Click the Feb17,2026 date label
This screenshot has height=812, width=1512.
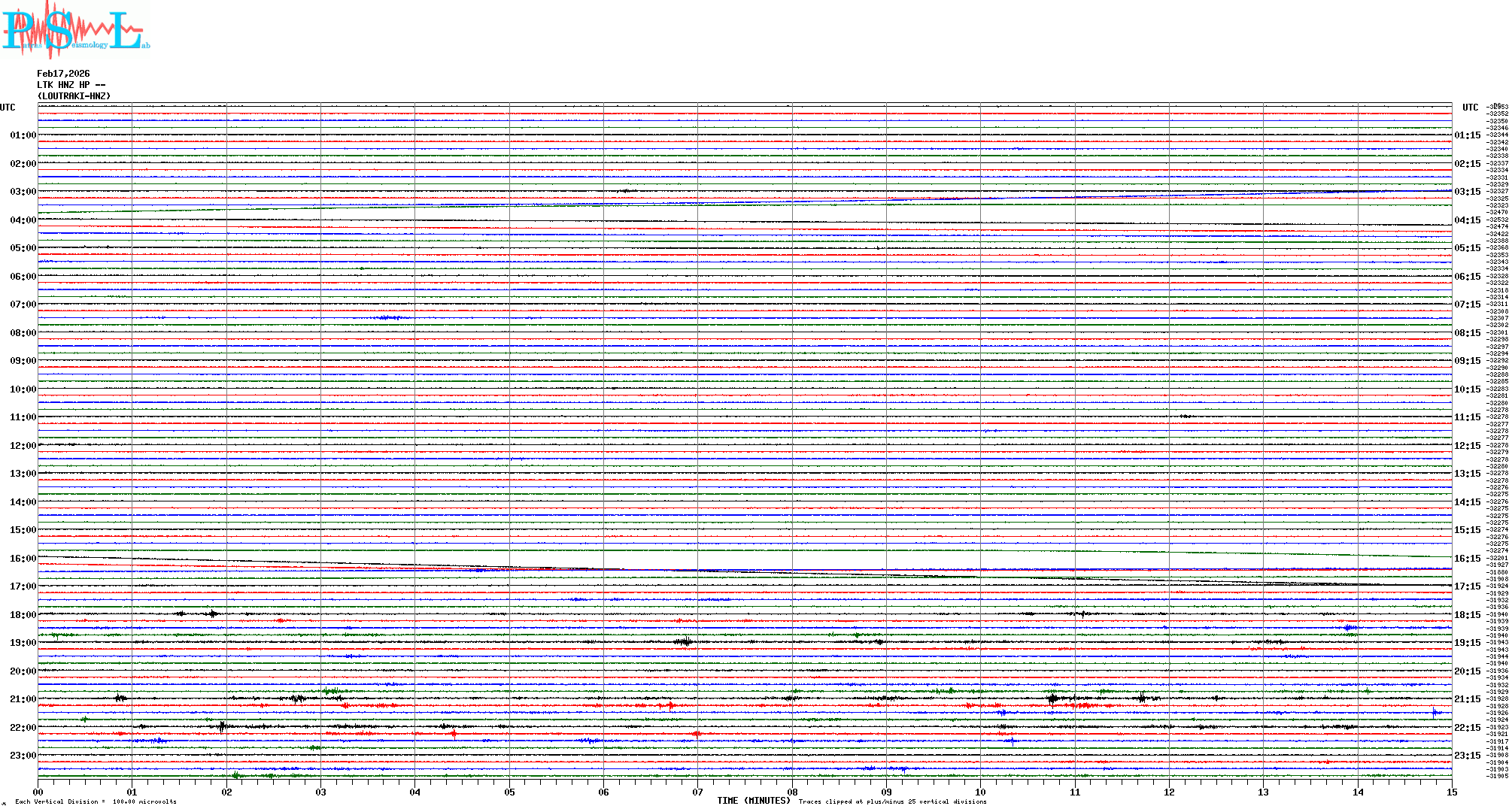click(x=63, y=74)
